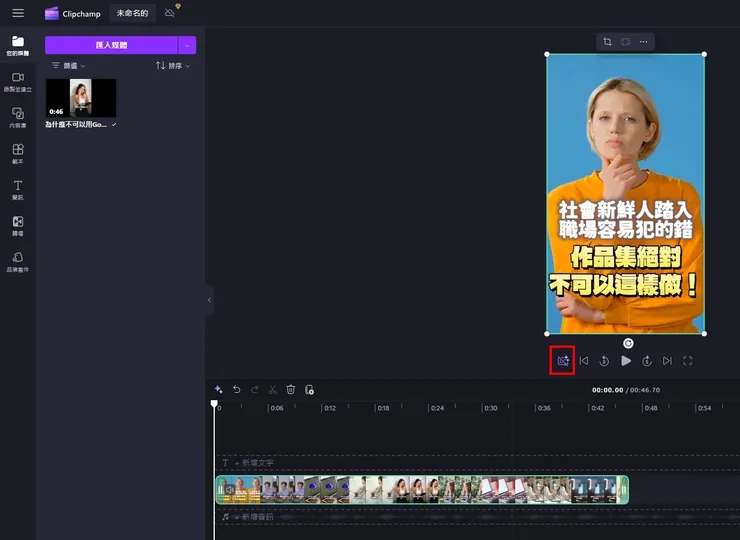
Task: Select the video clip on timeline
Action: point(422,489)
